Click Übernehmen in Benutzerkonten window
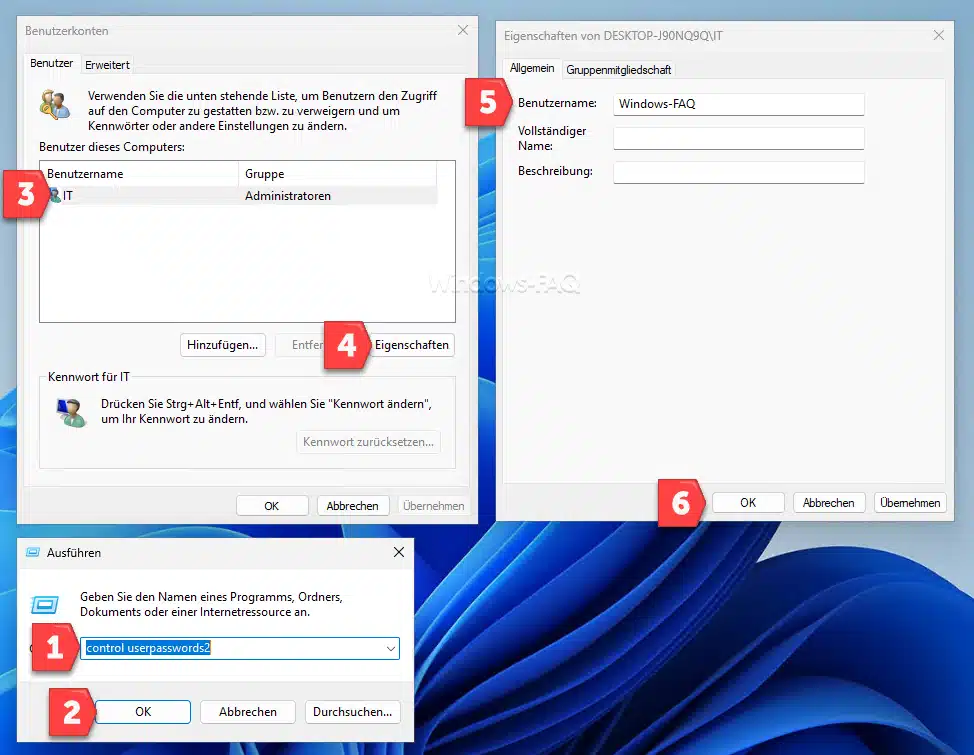This screenshot has width=974, height=755. coord(434,506)
